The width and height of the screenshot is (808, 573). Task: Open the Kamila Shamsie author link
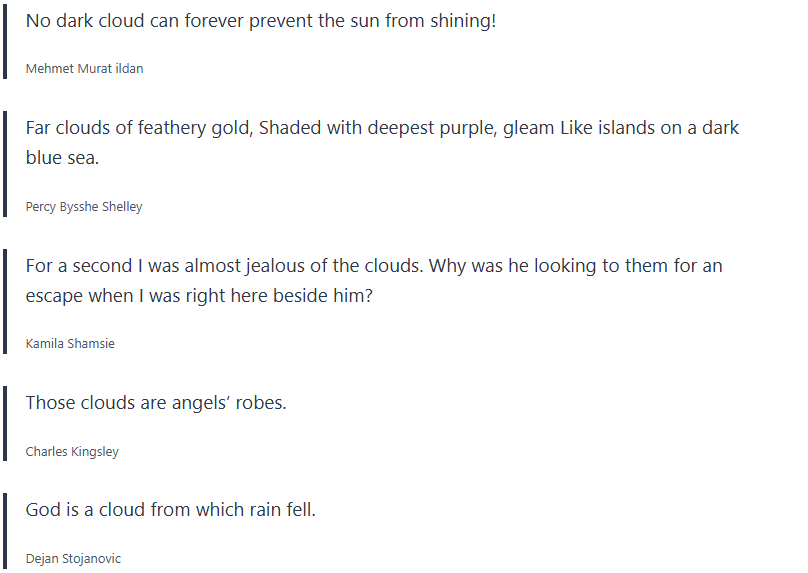[70, 344]
